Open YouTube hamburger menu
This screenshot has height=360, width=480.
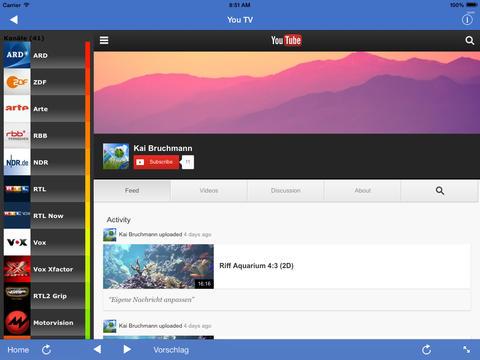click(x=104, y=40)
